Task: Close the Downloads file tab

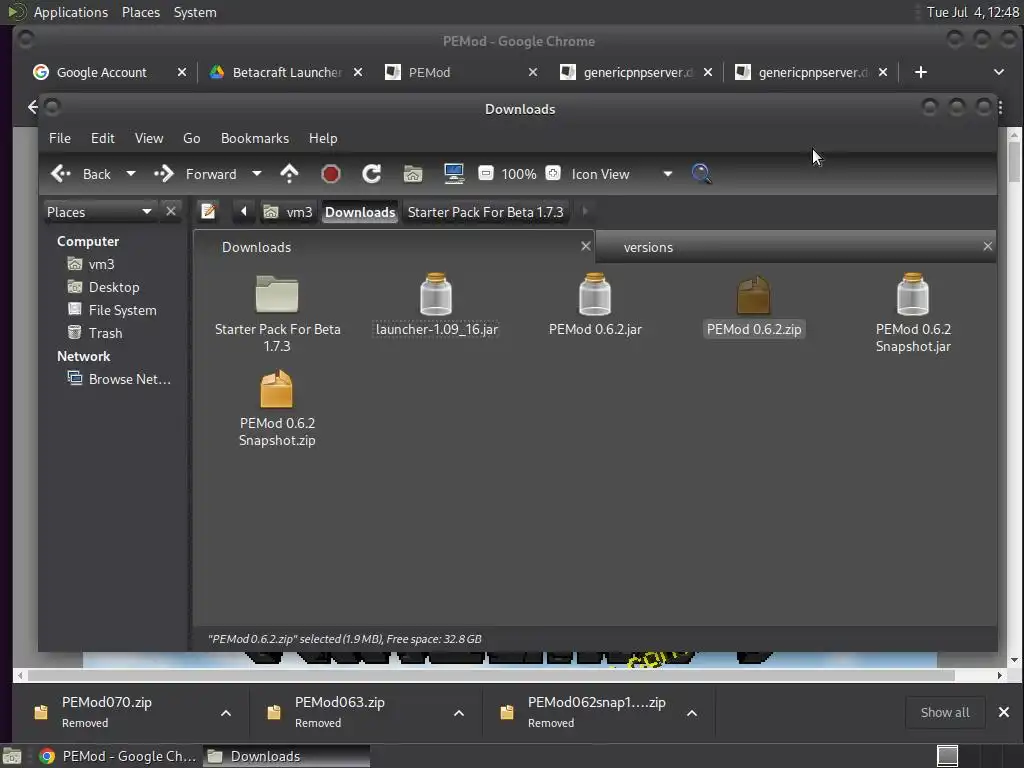Action: click(585, 246)
